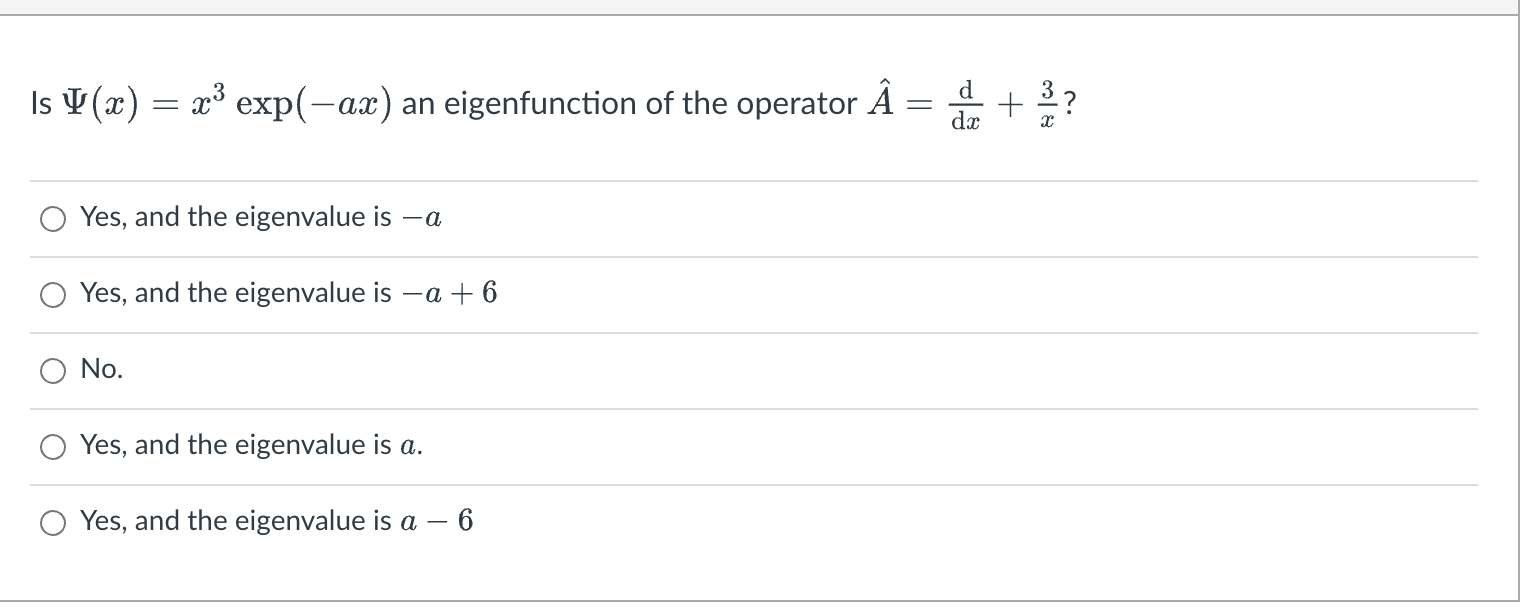Select the radio button for "Yes, and the eigenvalue is a − 6"

pyautogui.click(x=53, y=522)
